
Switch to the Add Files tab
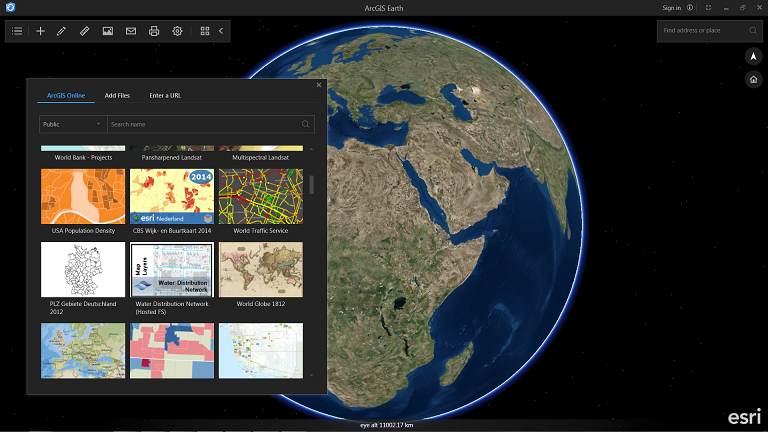(117, 96)
